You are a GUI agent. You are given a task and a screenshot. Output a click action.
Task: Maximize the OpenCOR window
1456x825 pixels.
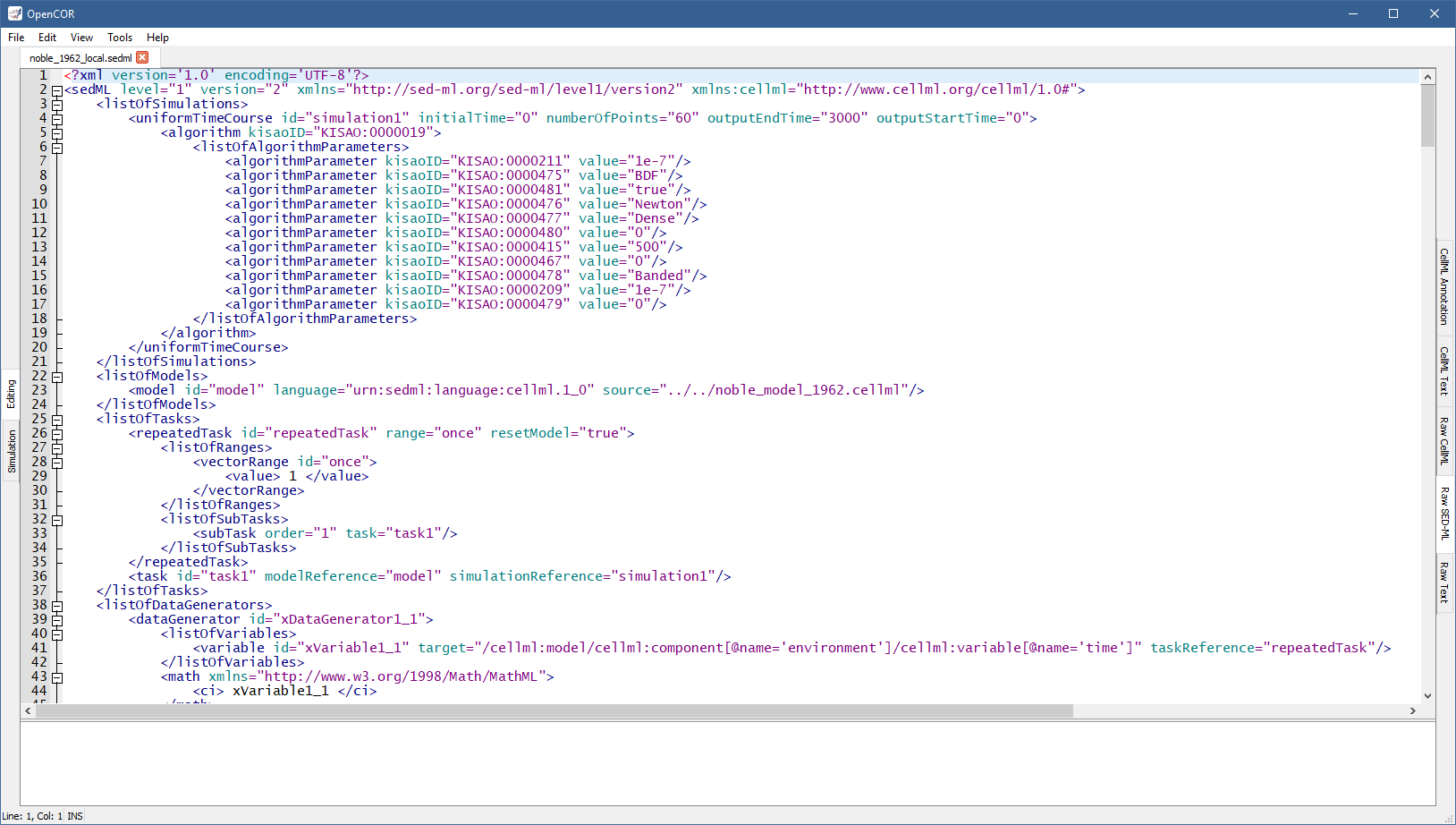point(1393,13)
